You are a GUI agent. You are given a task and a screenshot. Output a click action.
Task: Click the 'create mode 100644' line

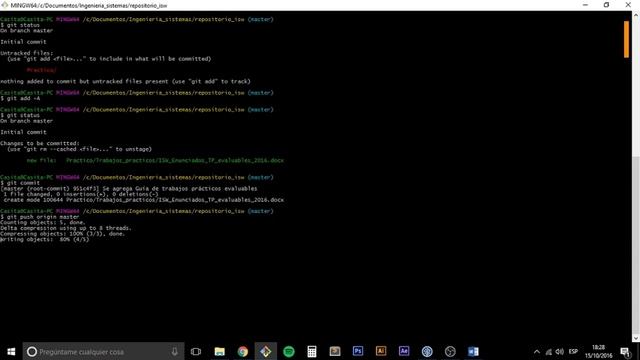click(x=143, y=200)
